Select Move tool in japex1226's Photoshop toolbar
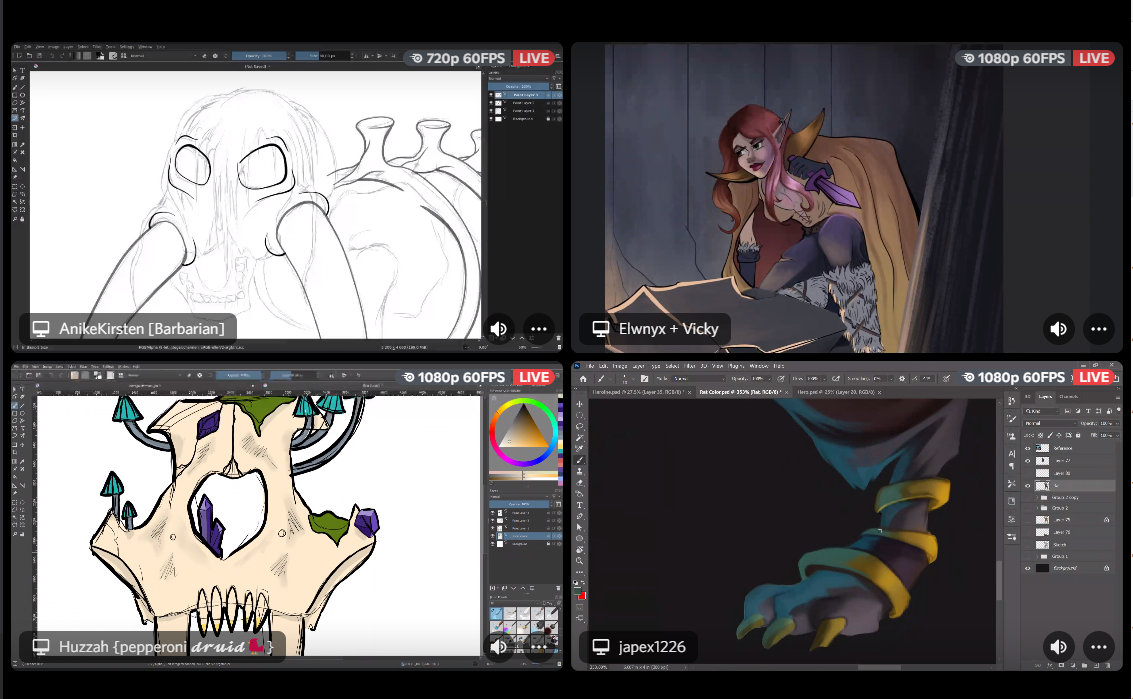The width and height of the screenshot is (1133, 699). (x=580, y=401)
